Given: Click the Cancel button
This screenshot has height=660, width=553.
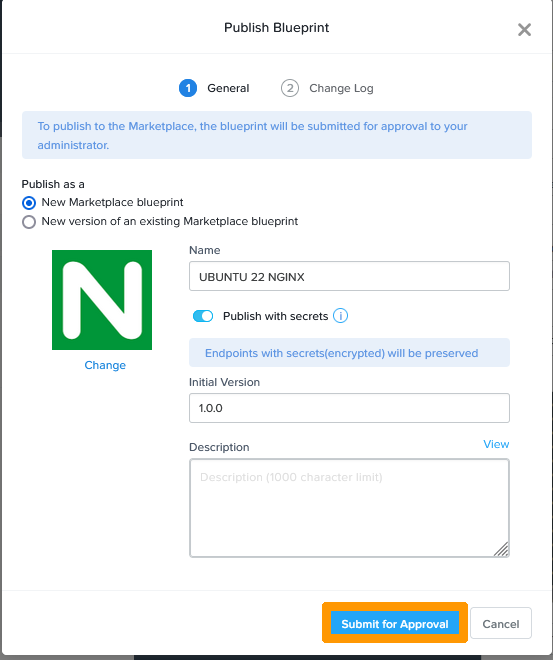Looking at the screenshot, I should click(x=501, y=623).
